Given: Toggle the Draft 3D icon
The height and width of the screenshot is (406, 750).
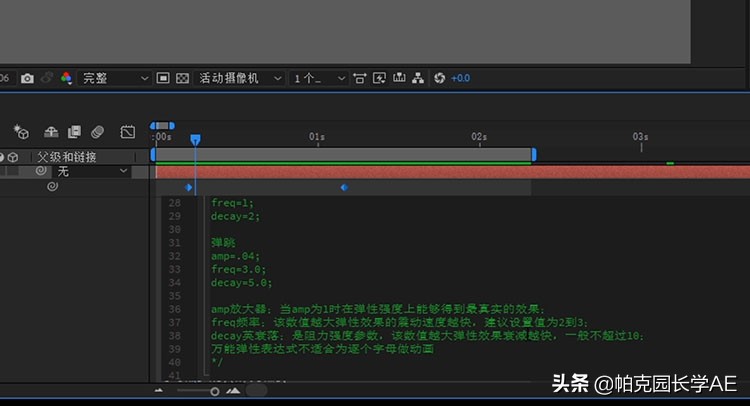Looking at the screenshot, I should pos(21,132).
